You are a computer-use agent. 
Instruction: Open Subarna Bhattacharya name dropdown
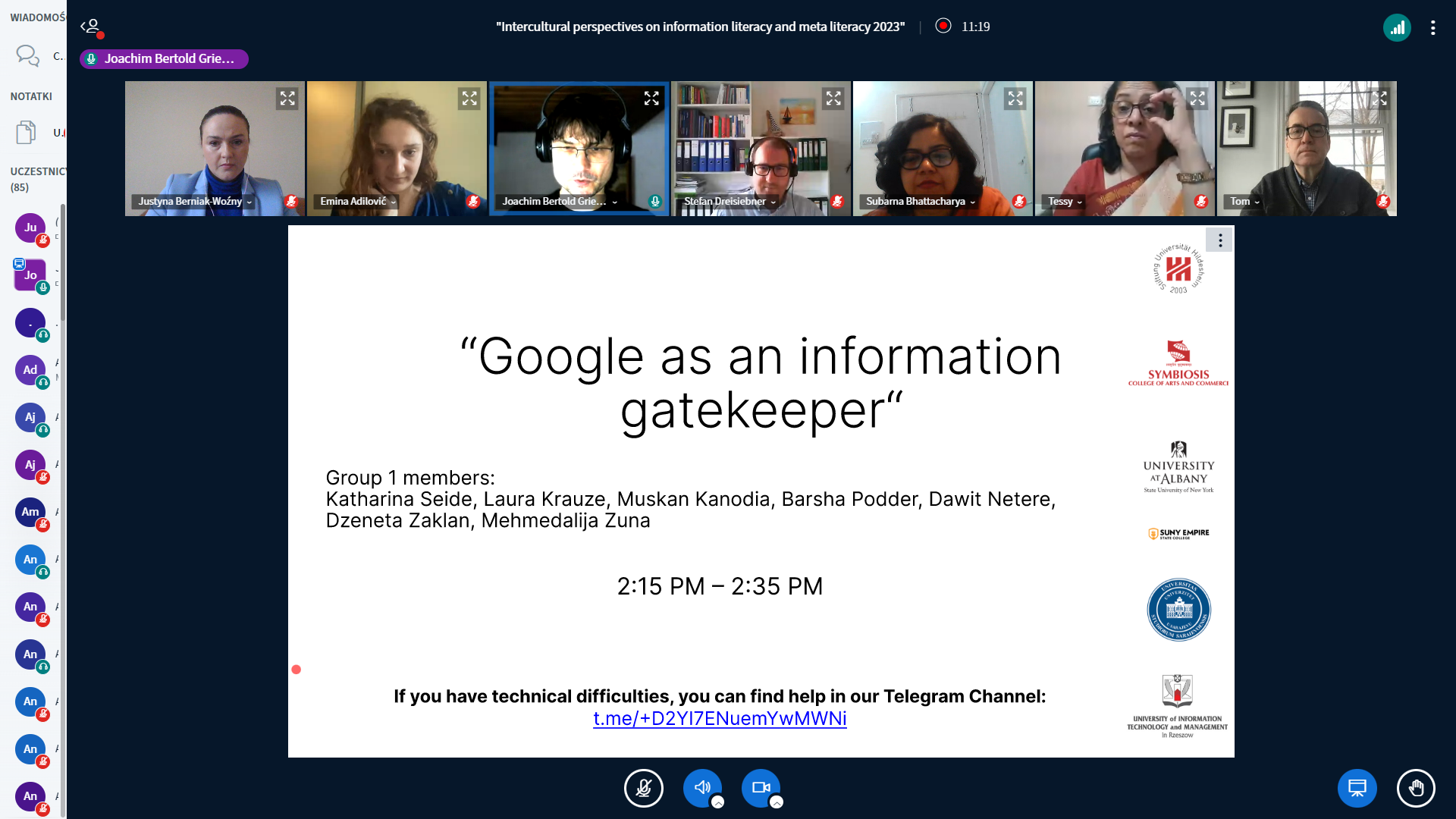pyautogui.click(x=921, y=202)
